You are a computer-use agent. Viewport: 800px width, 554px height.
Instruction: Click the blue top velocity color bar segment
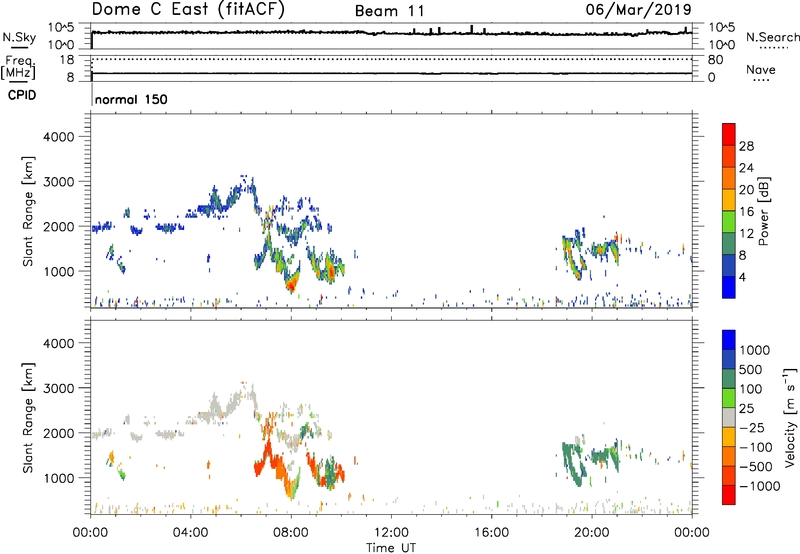(x=729, y=340)
